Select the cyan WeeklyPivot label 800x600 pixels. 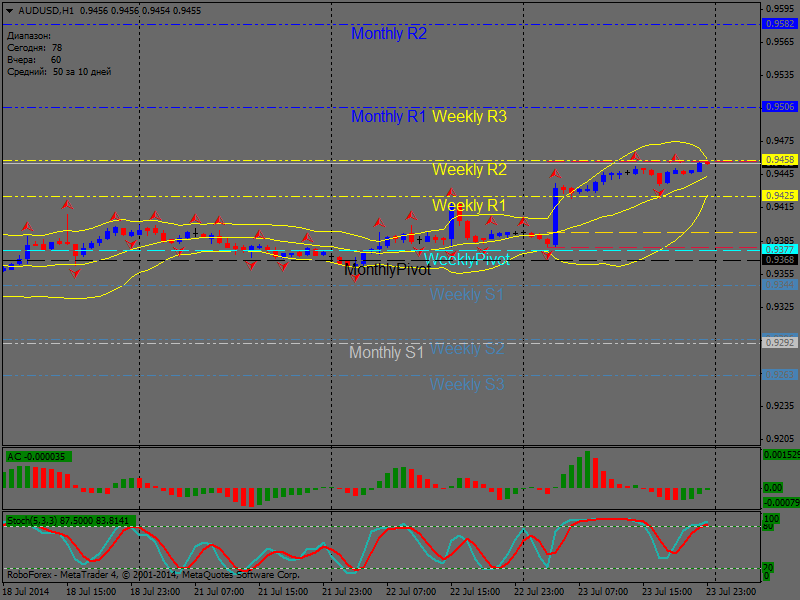pyautogui.click(x=467, y=260)
